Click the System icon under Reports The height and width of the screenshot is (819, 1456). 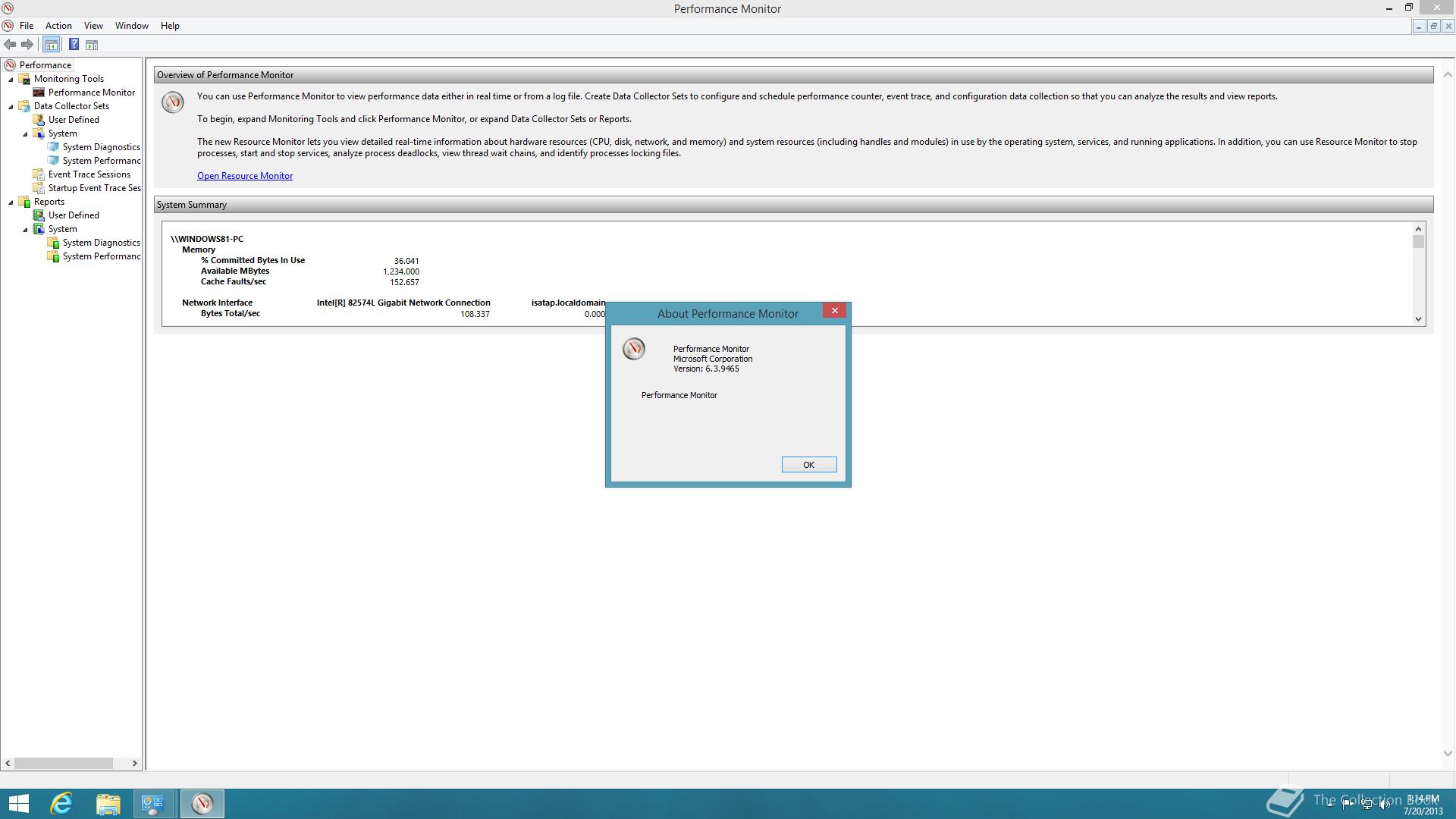coord(39,229)
